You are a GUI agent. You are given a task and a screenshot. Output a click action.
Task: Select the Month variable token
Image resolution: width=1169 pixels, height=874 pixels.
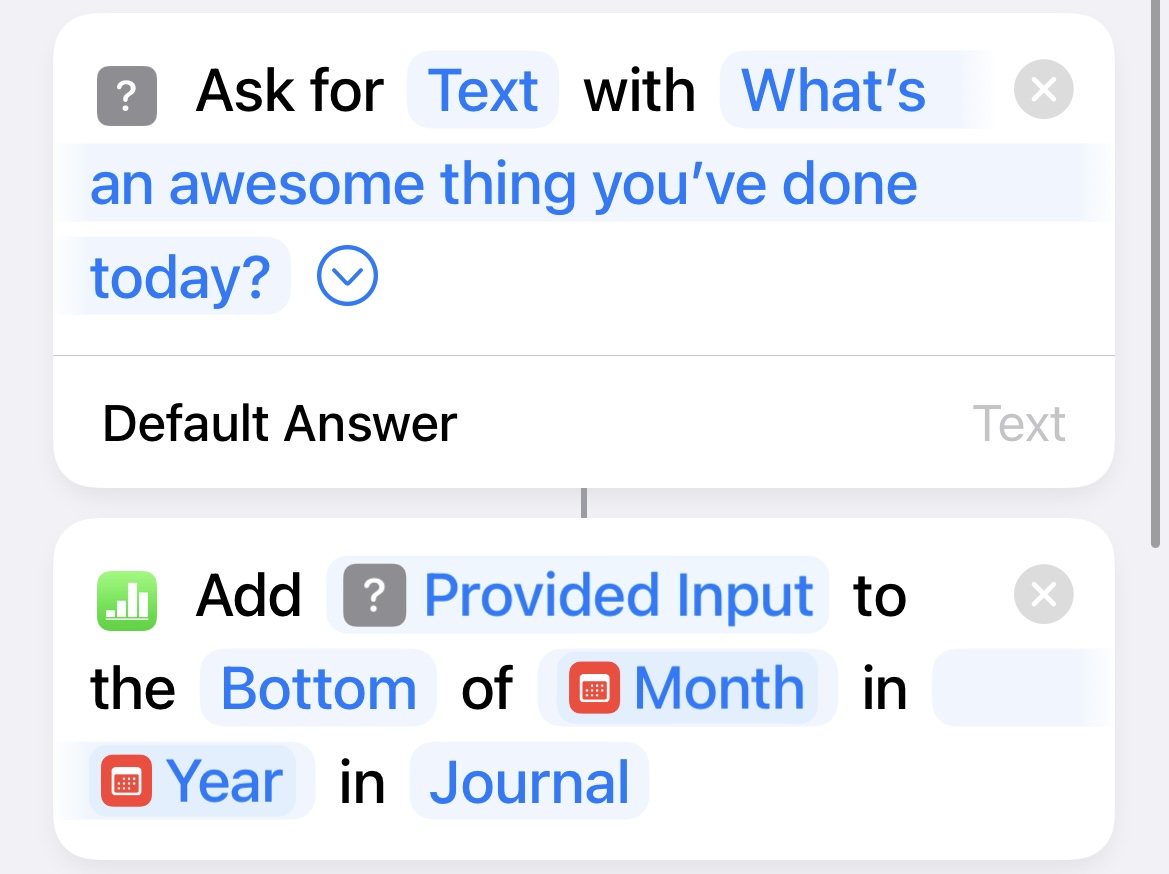pyautogui.click(x=688, y=687)
